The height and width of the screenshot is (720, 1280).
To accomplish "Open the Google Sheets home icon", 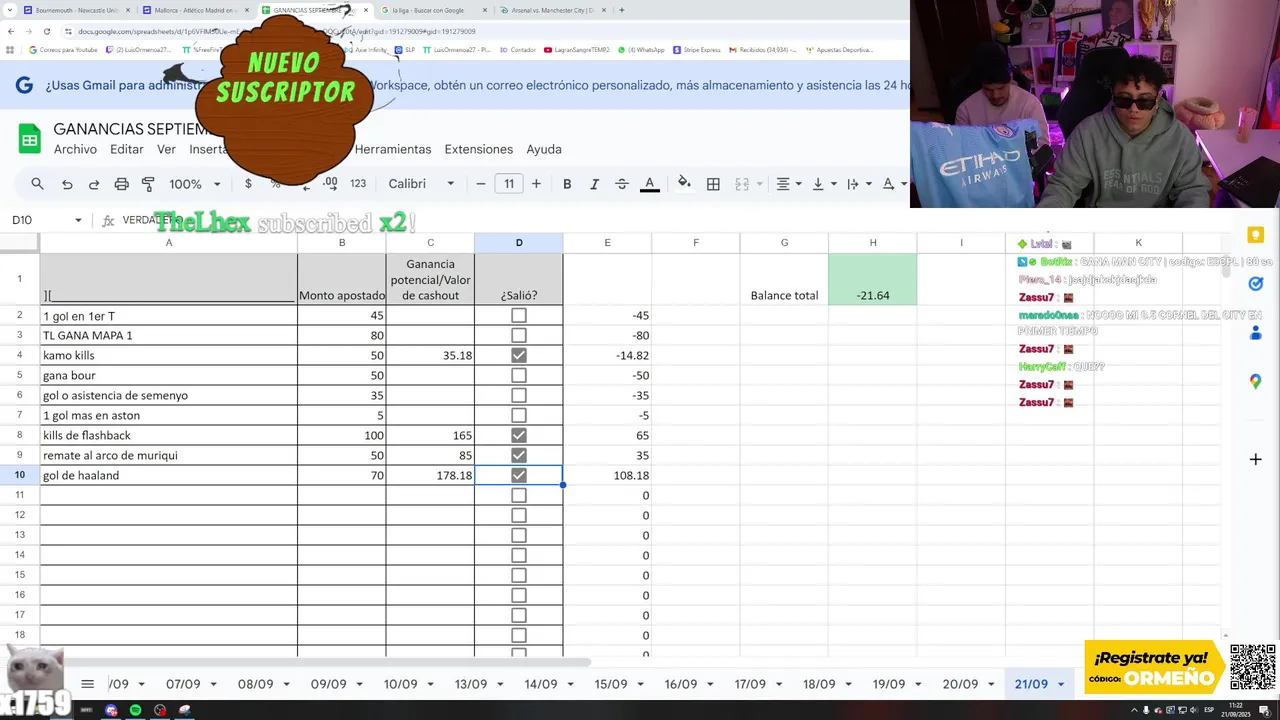I will click(x=29, y=139).
